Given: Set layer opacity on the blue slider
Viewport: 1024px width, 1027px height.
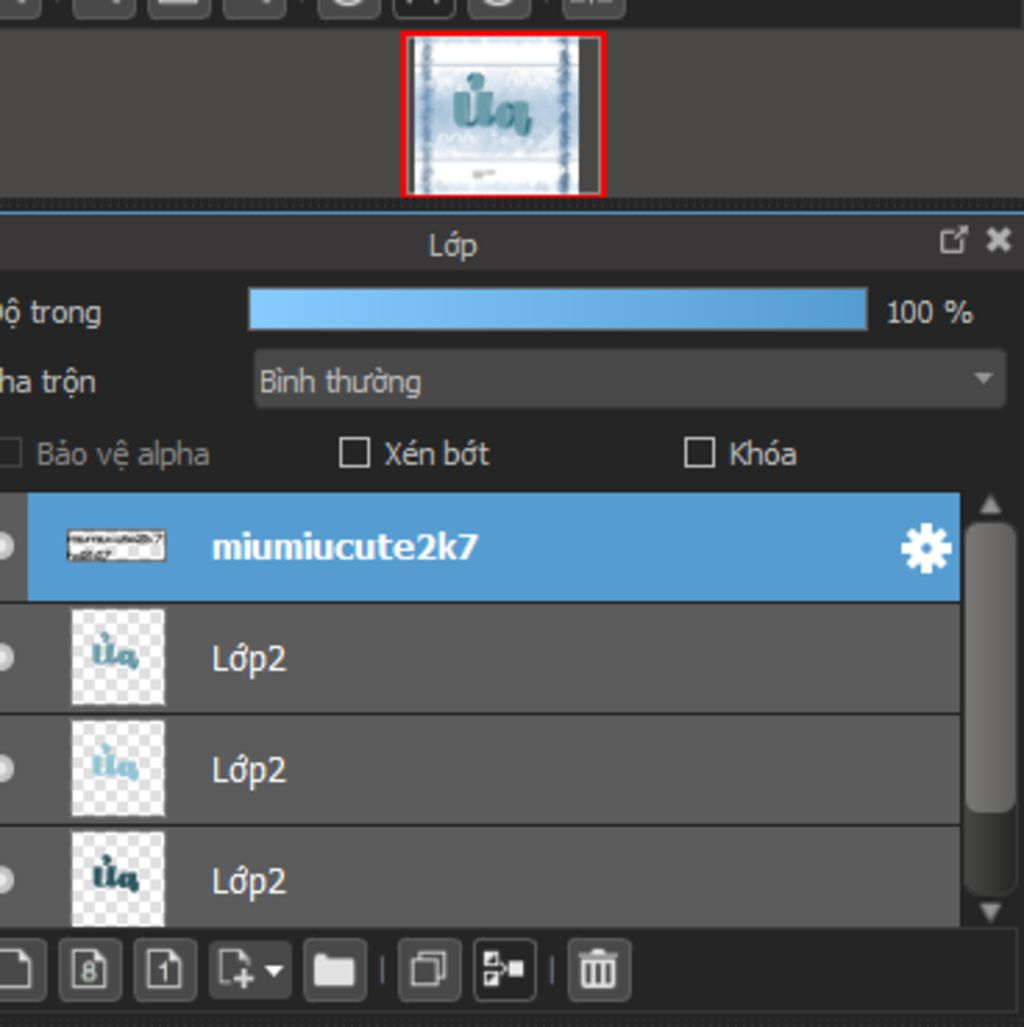Looking at the screenshot, I should [x=558, y=308].
